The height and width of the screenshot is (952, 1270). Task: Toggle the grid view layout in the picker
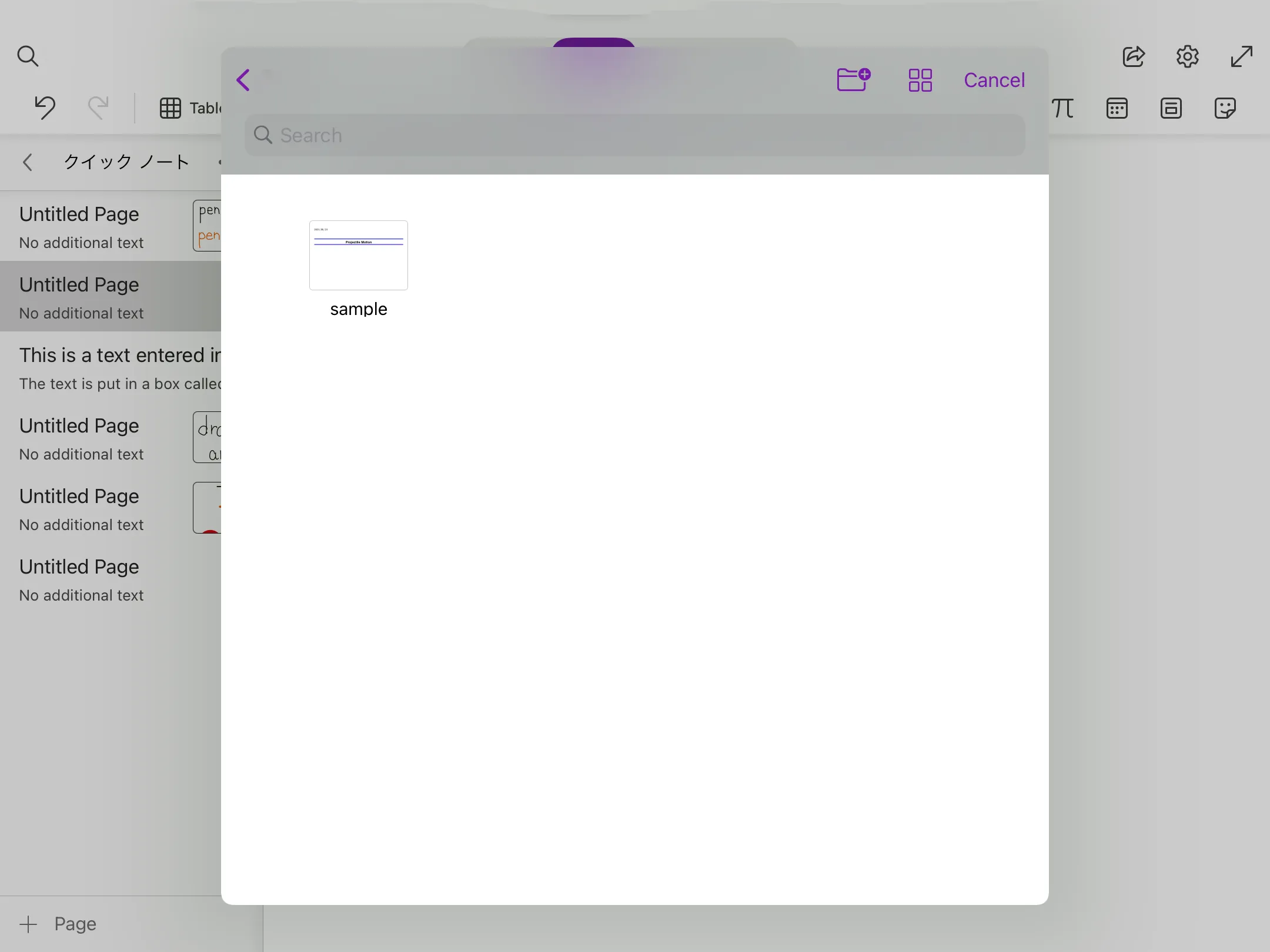point(919,80)
